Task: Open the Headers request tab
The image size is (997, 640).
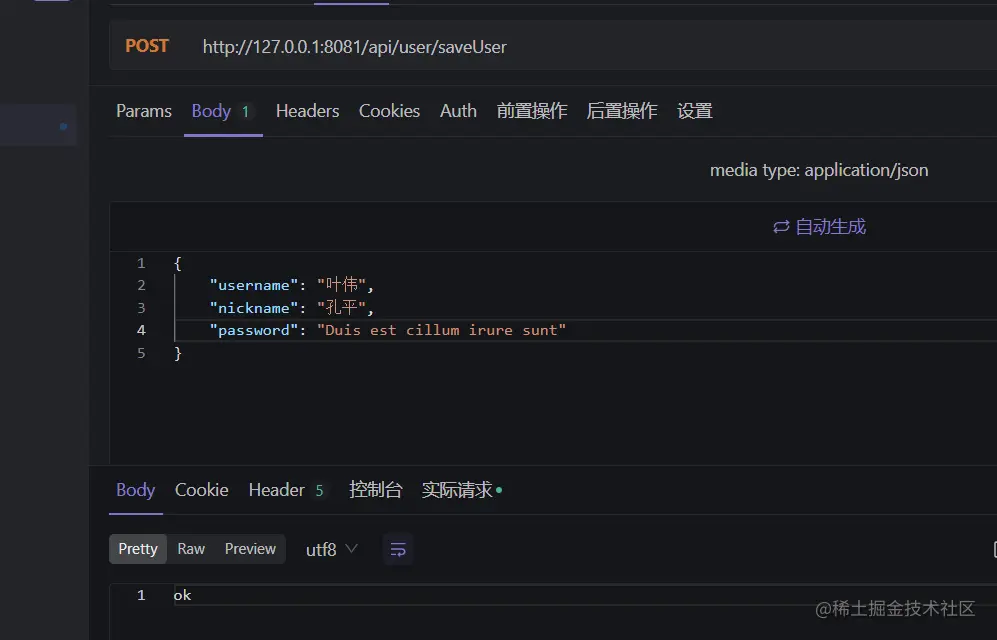Action: click(x=307, y=111)
